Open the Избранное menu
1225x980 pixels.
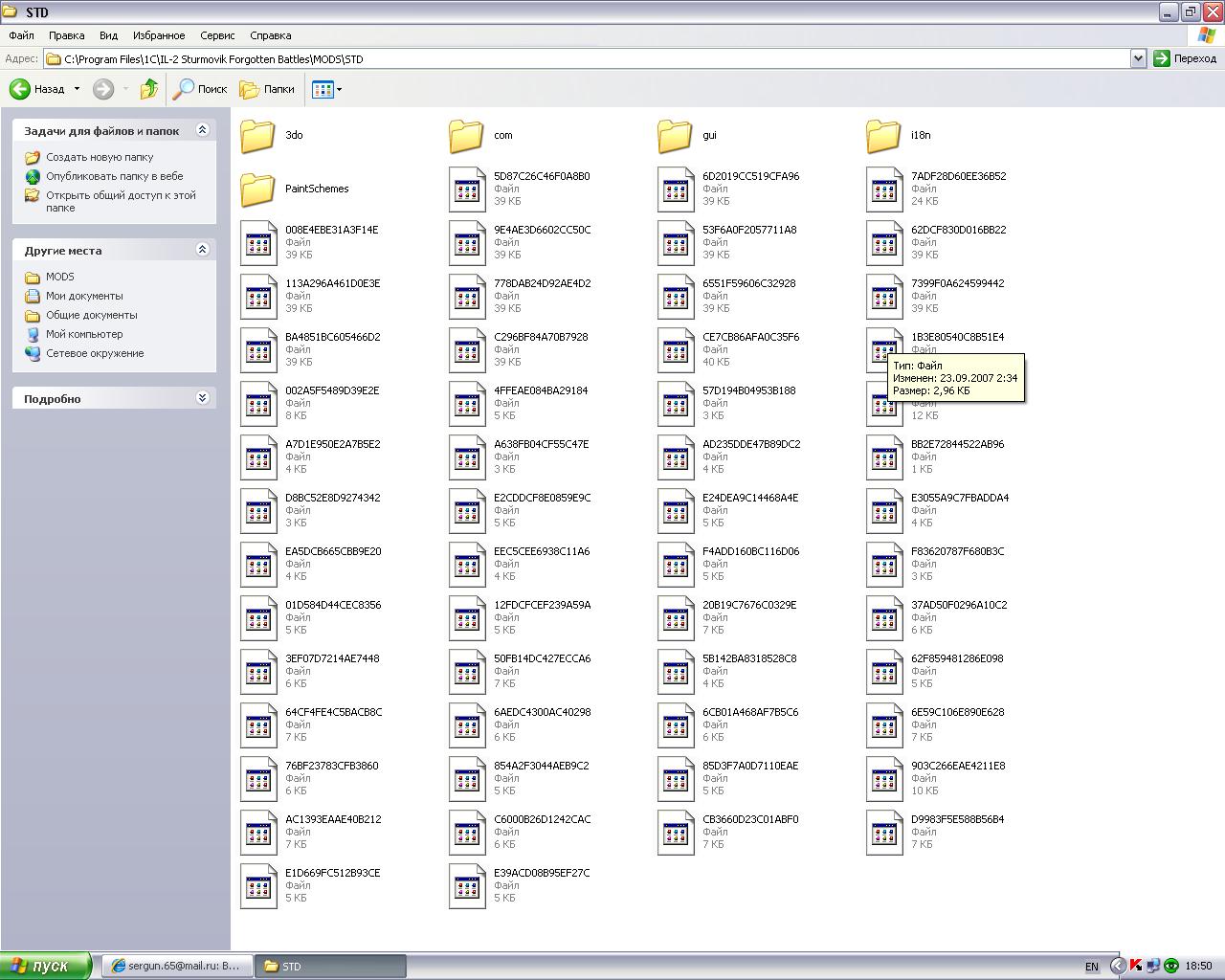tap(159, 35)
